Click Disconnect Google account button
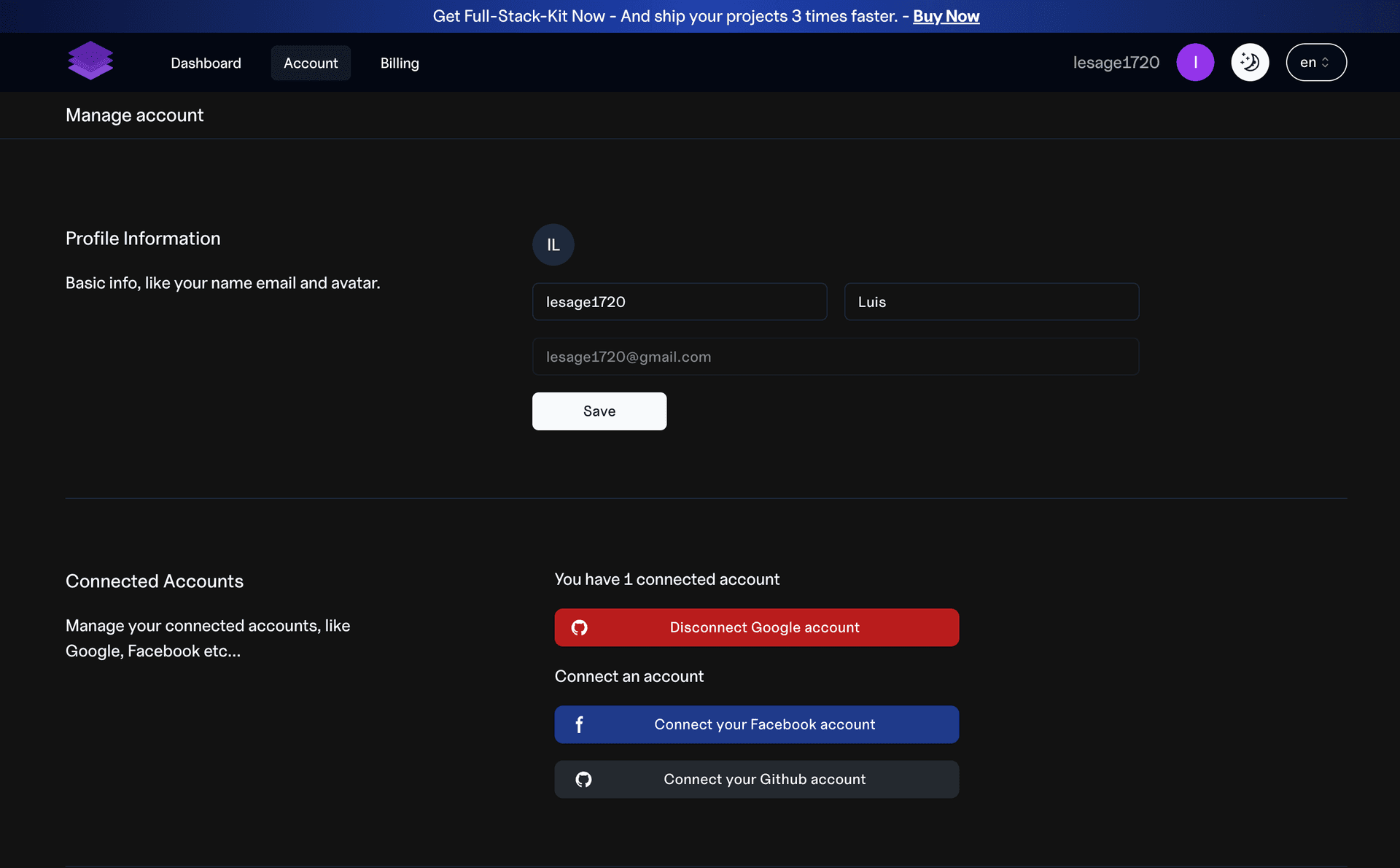The image size is (1400, 868). coord(757,627)
